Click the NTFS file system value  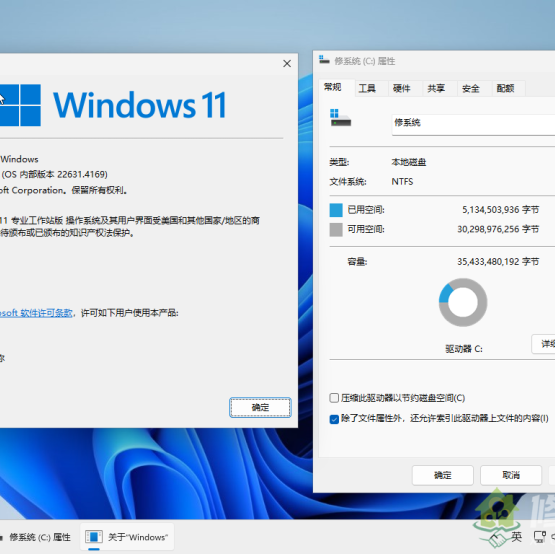(x=402, y=182)
